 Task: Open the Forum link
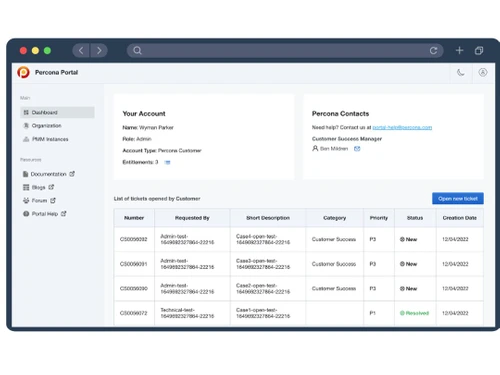click(39, 200)
